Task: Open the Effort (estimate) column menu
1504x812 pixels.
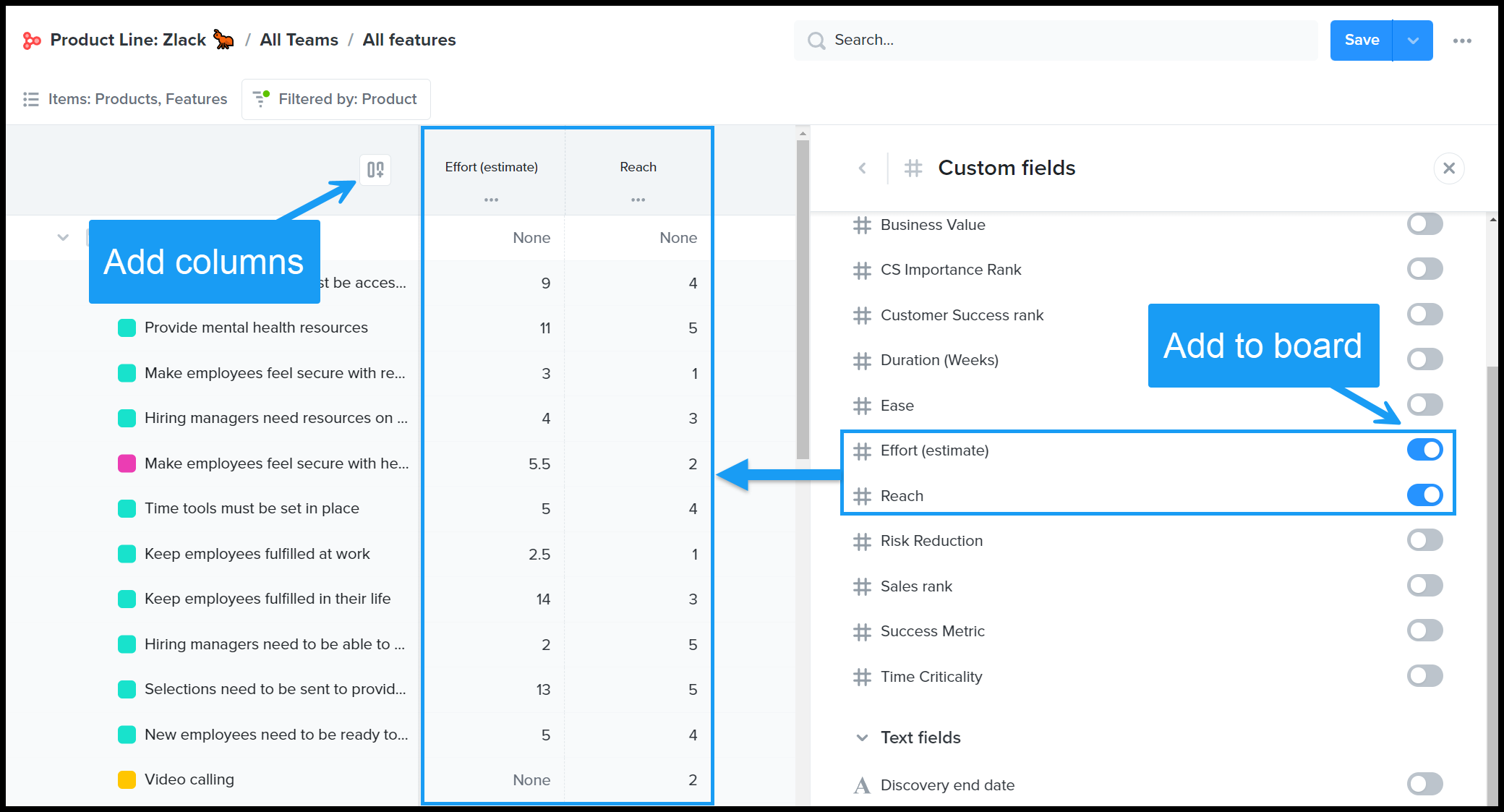Action: [x=492, y=200]
